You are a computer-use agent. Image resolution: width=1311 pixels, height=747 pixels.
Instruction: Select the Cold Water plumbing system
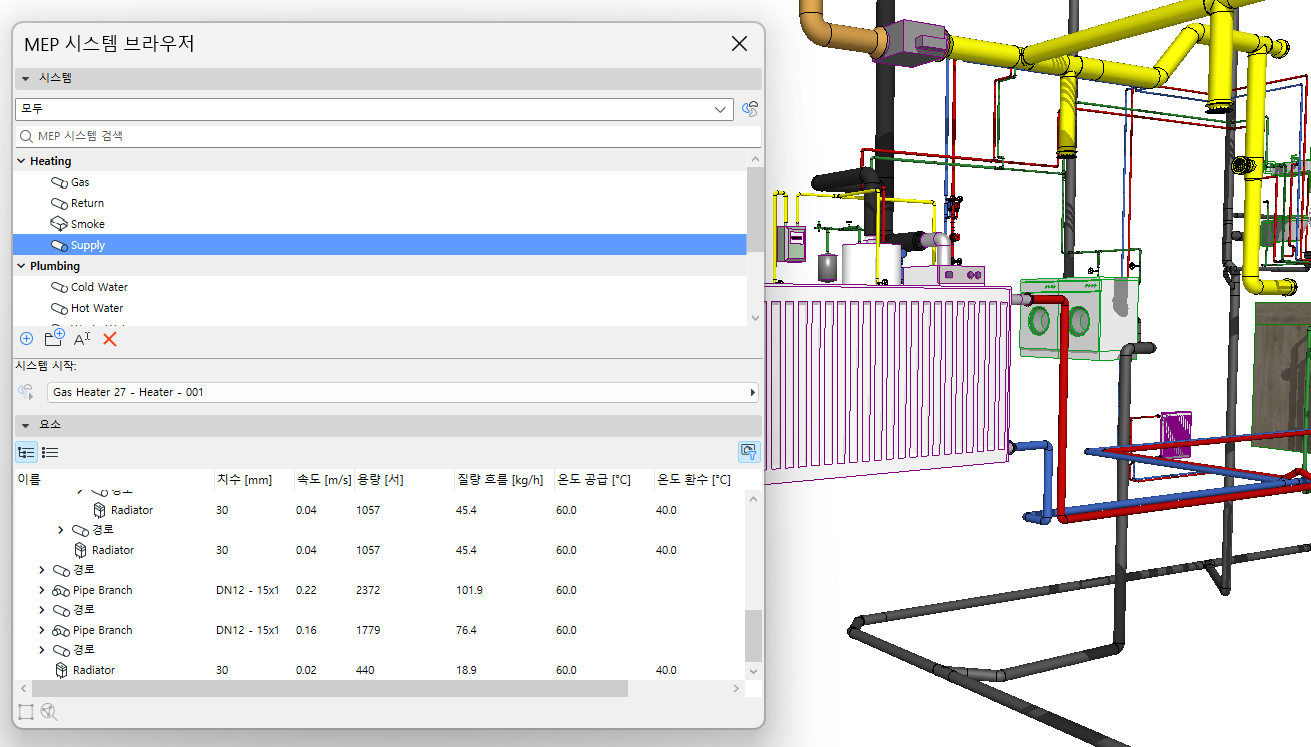pyautogui.click(x=99, y=287)
